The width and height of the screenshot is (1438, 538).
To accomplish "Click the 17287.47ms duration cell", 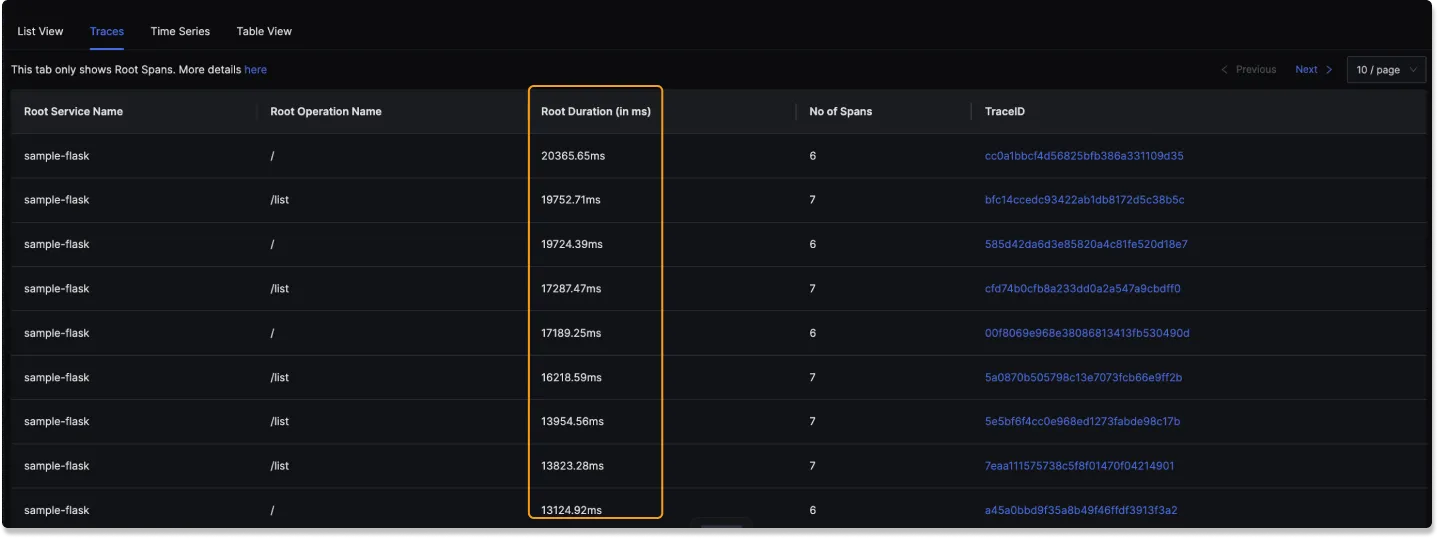I will click(571, 289).
